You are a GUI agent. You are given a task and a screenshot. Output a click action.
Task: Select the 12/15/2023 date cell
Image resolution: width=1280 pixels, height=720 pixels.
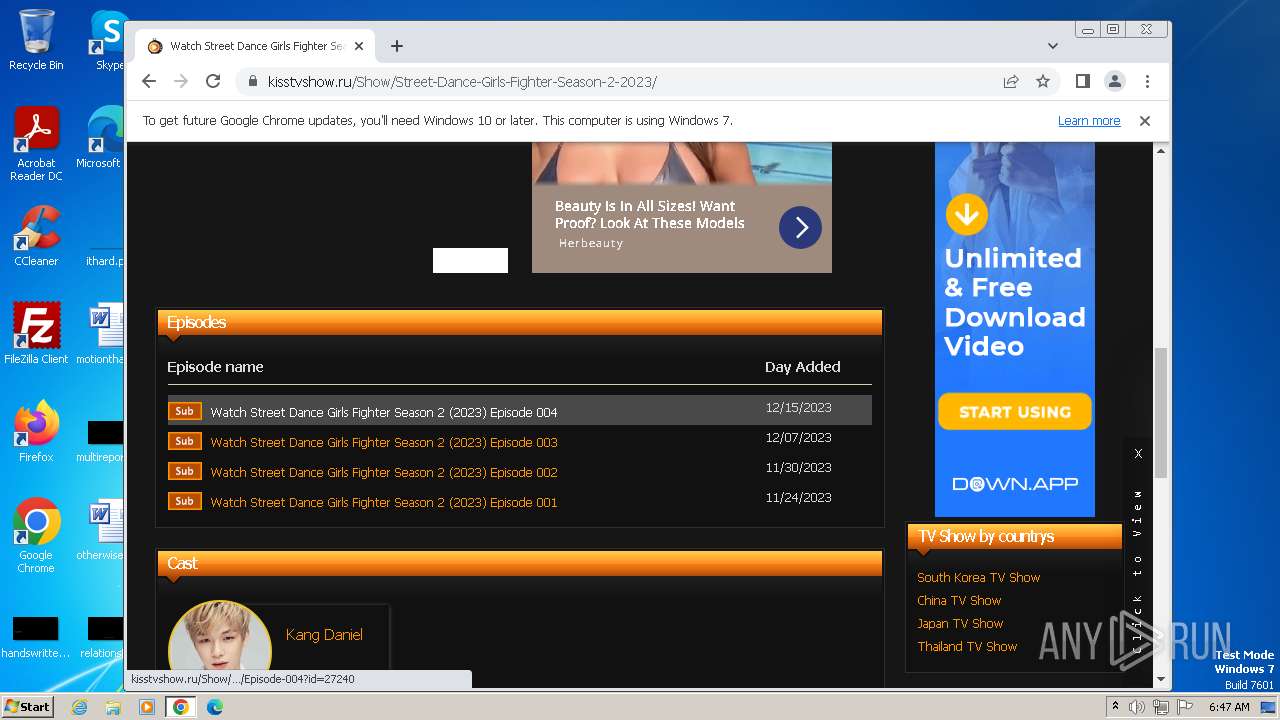[798, 407]
